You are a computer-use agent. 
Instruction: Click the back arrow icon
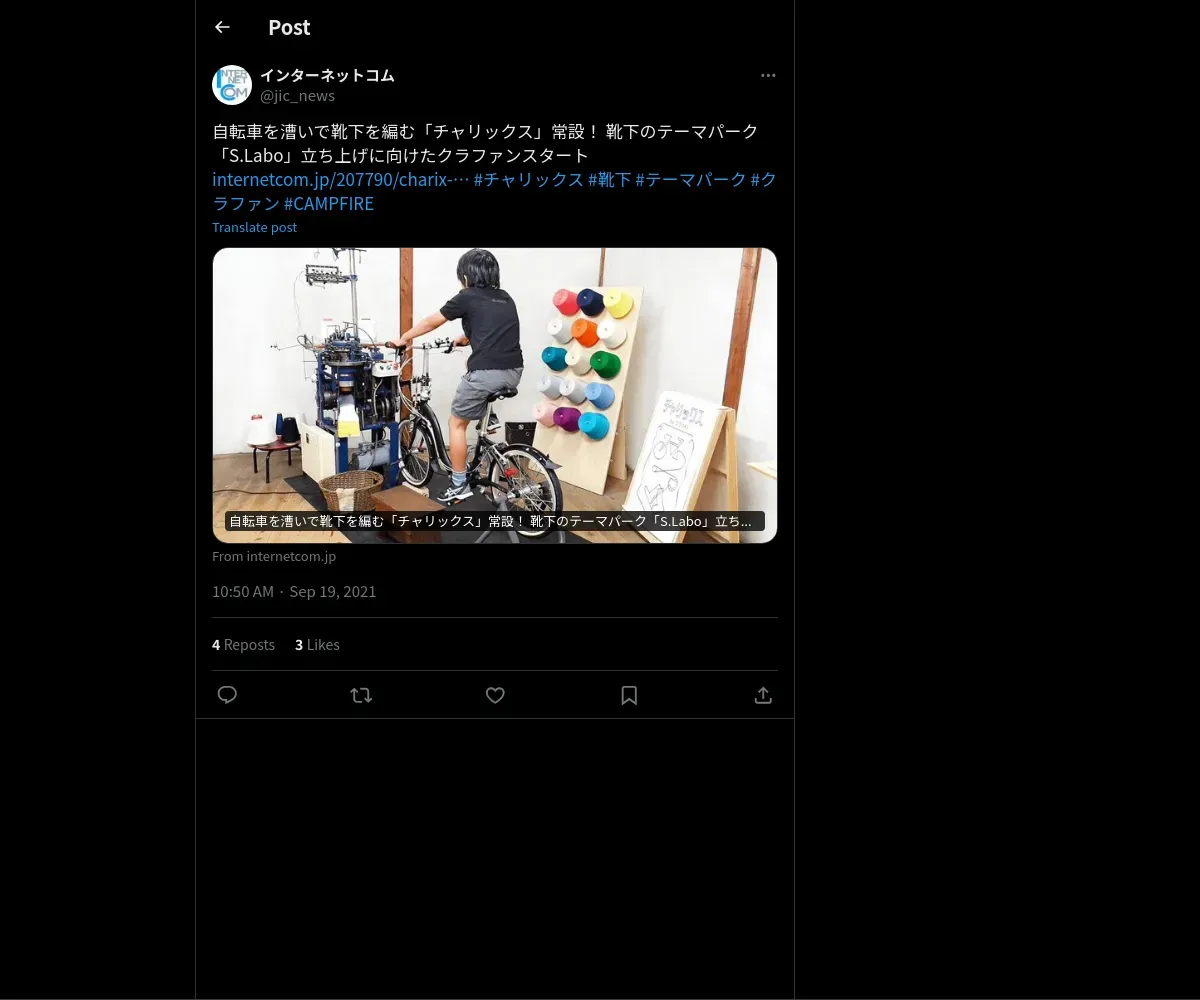pos(222,27)
